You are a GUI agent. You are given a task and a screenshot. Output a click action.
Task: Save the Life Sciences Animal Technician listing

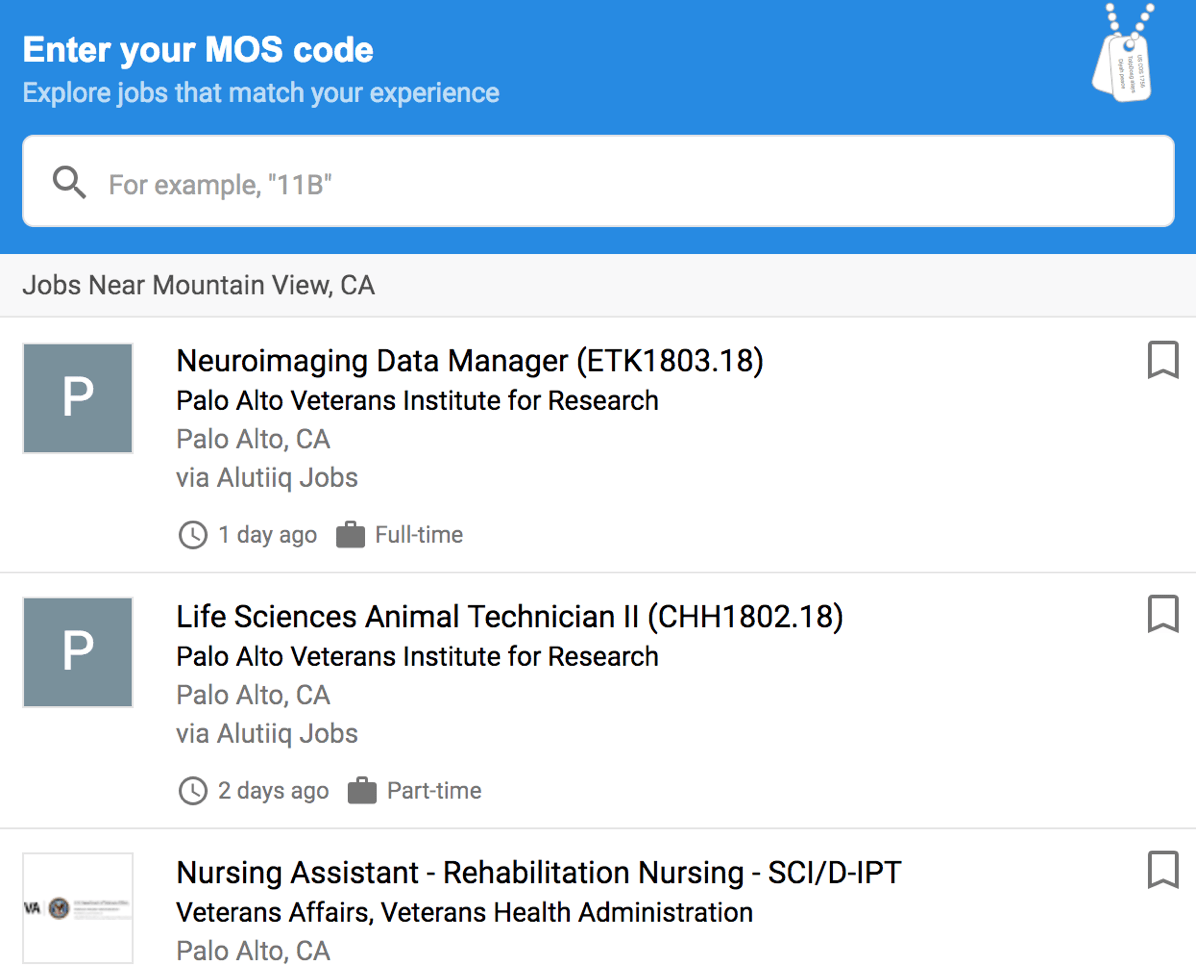pos(1163,614)
